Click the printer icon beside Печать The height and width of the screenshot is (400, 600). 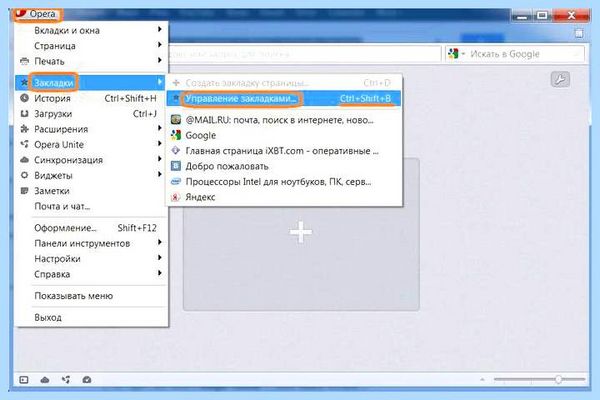pyautogui.click(x=24, y=61)
